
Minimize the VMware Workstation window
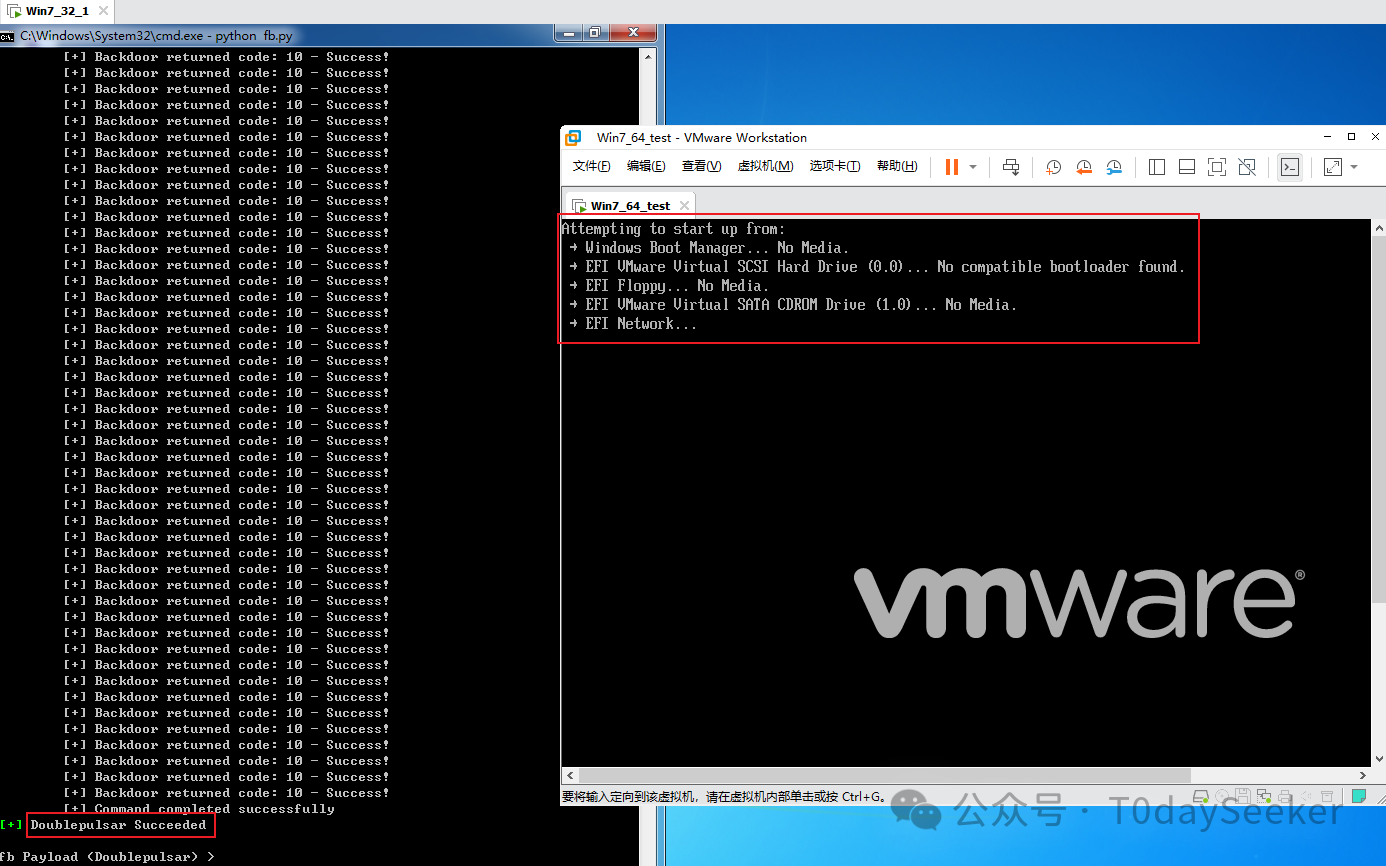click(1328, 137)
